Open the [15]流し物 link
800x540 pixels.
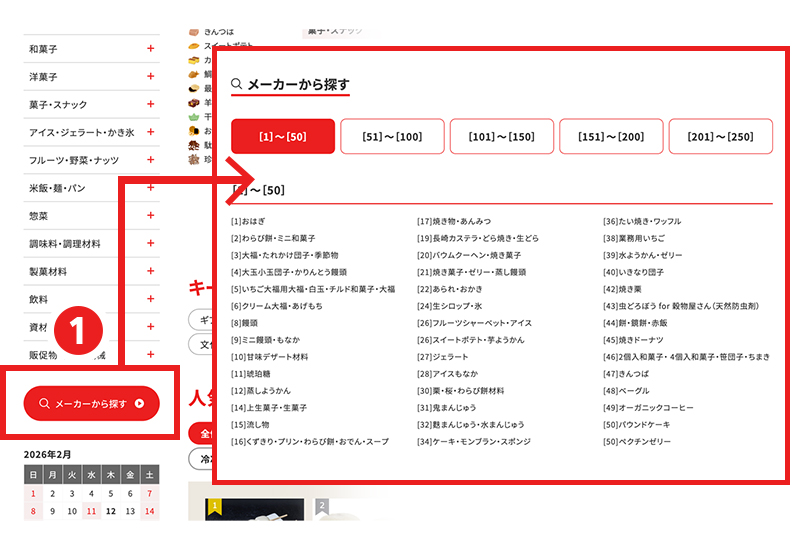point(250,425)
